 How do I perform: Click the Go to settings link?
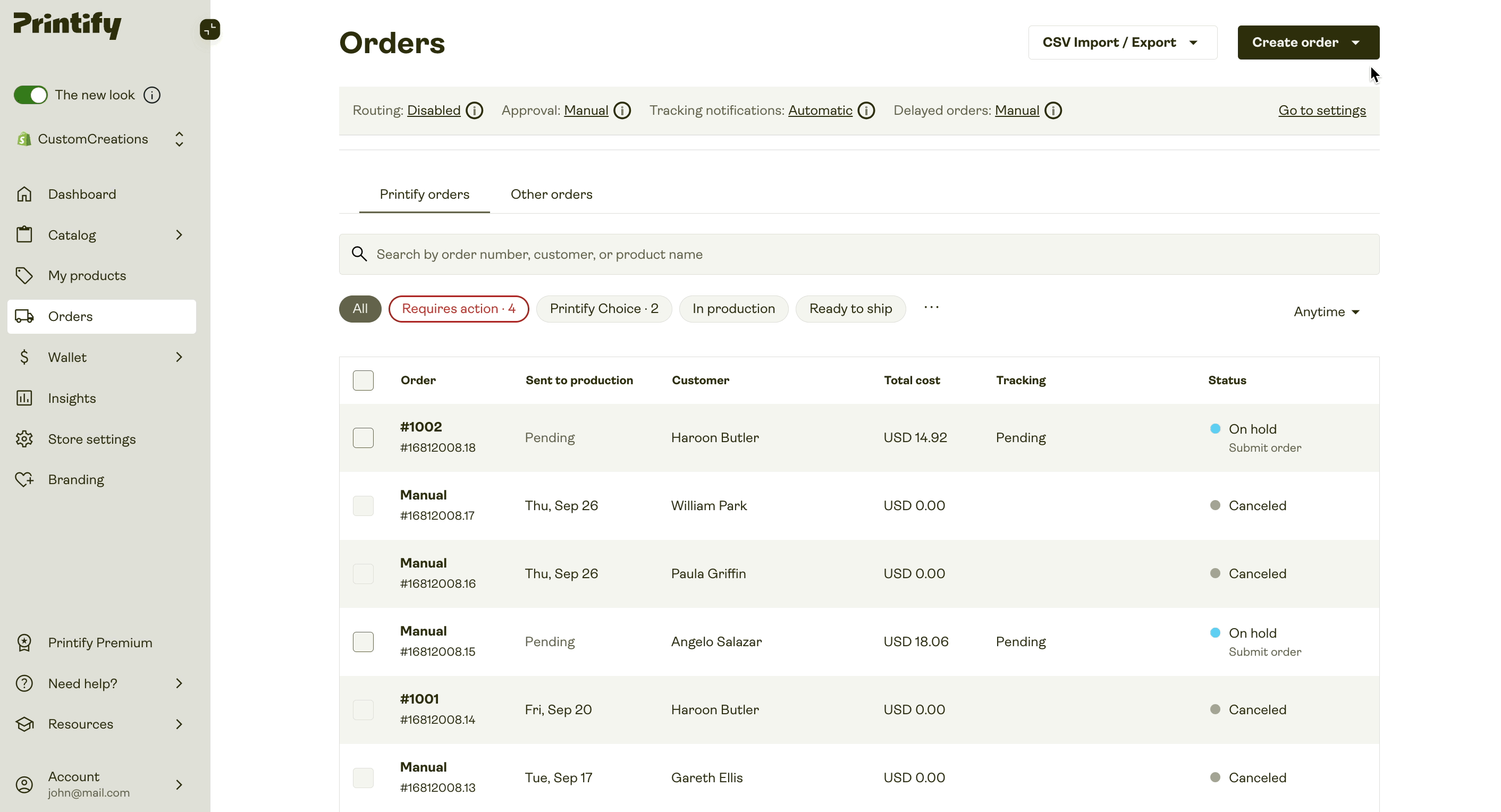[1321, 110]
